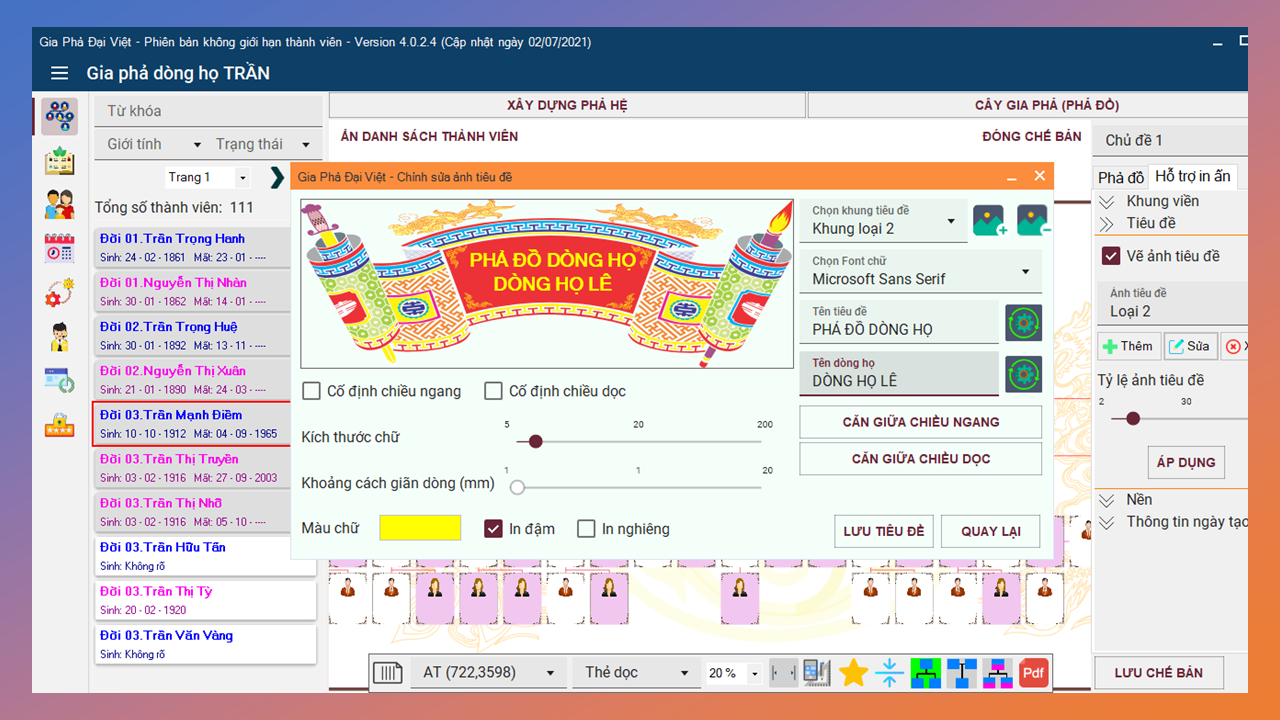Image resolution: width=1280 pixels, height=720 pixels.
Task: Click the remove title frame image icon
Action: pyautogui.click(x=1033, y=220)
